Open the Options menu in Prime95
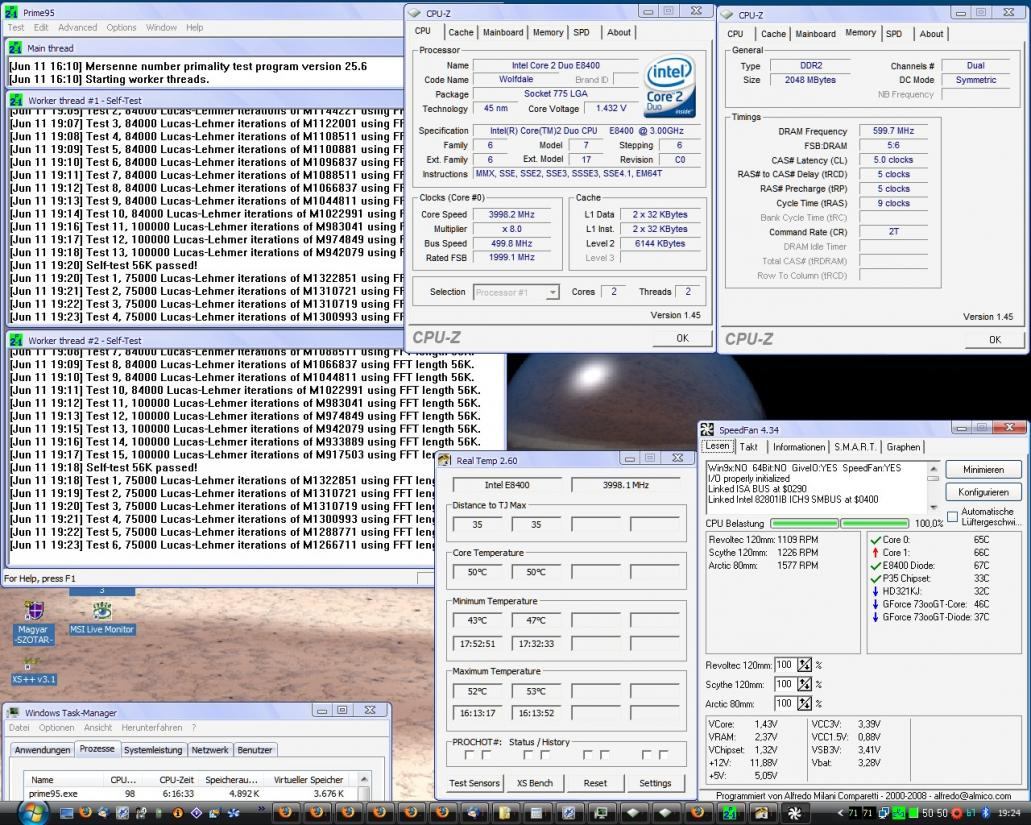Image resolution: width=1031 pixels, height=825 pixels. pyautogui.click(x=121, y=28)
